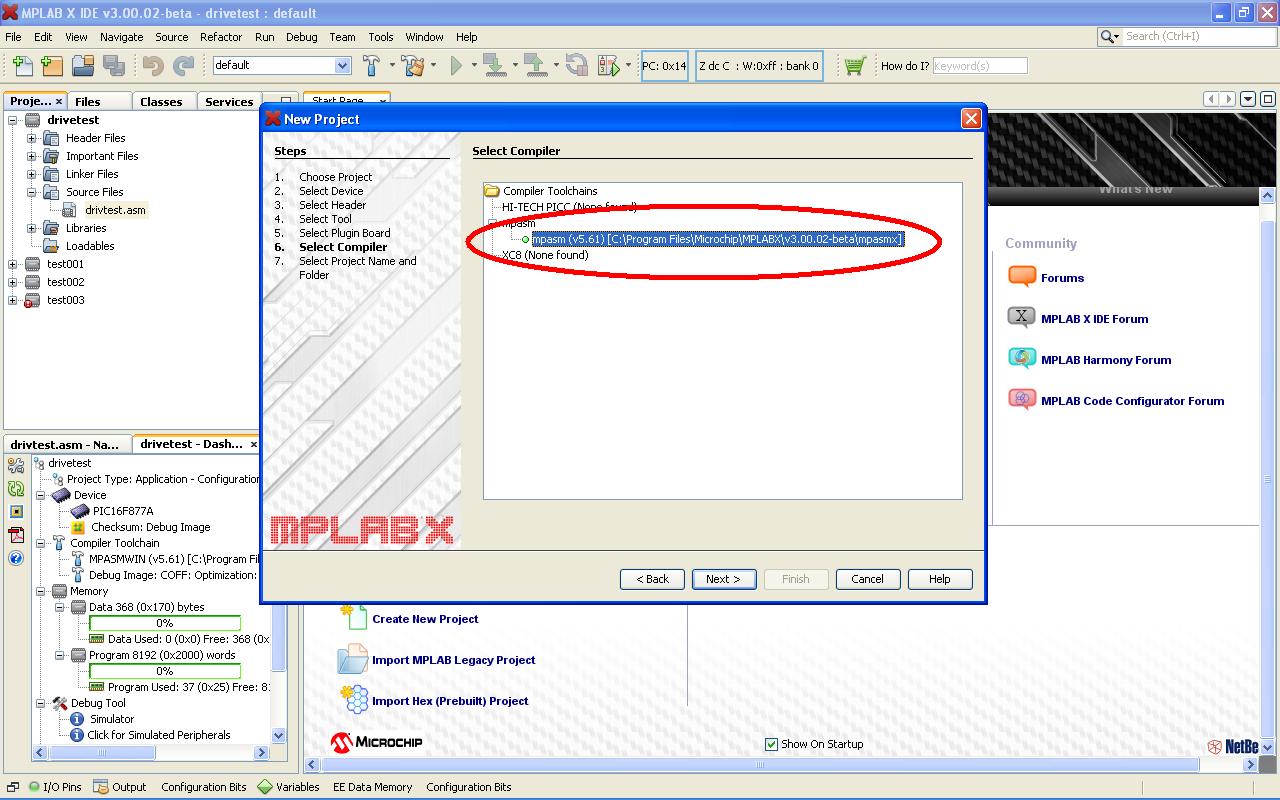The image size is (1280, 800).
Task: Click the Create New Project icon
Action: pos(354,616)
